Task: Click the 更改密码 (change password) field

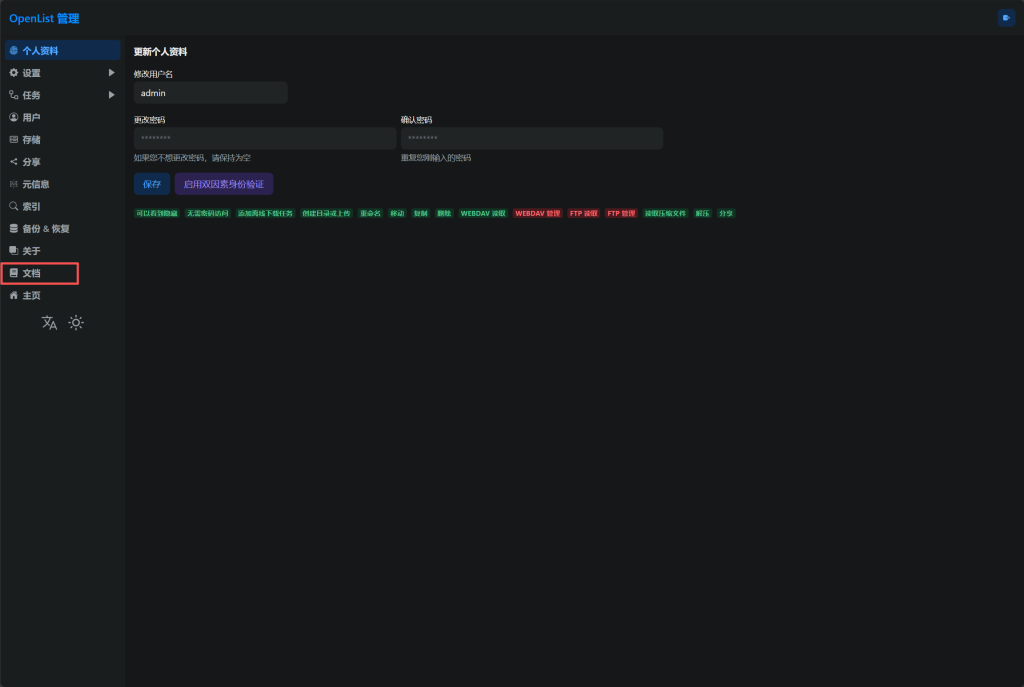Action: coord(265,138)
